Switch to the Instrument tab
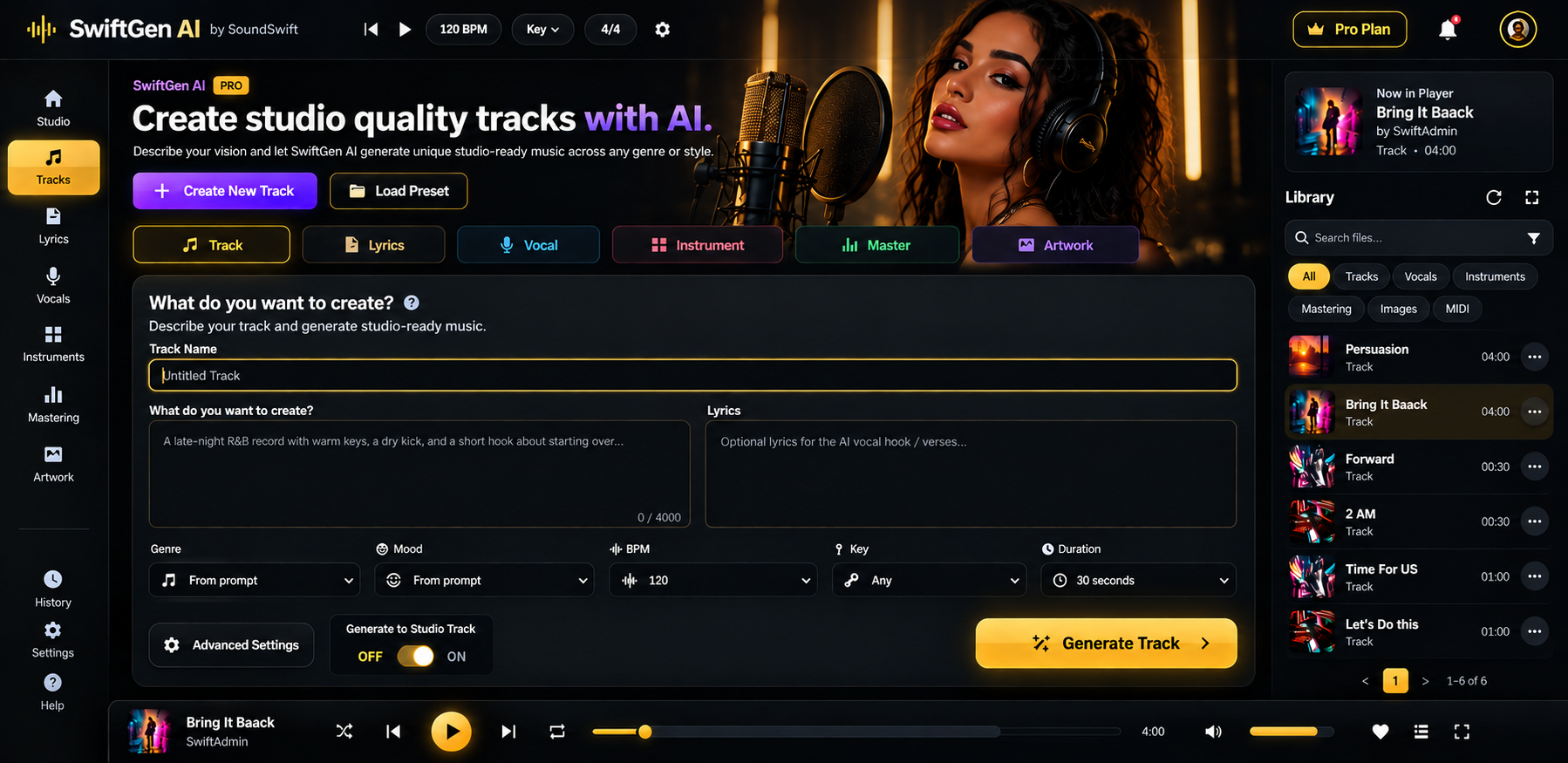 click(698, 245)
